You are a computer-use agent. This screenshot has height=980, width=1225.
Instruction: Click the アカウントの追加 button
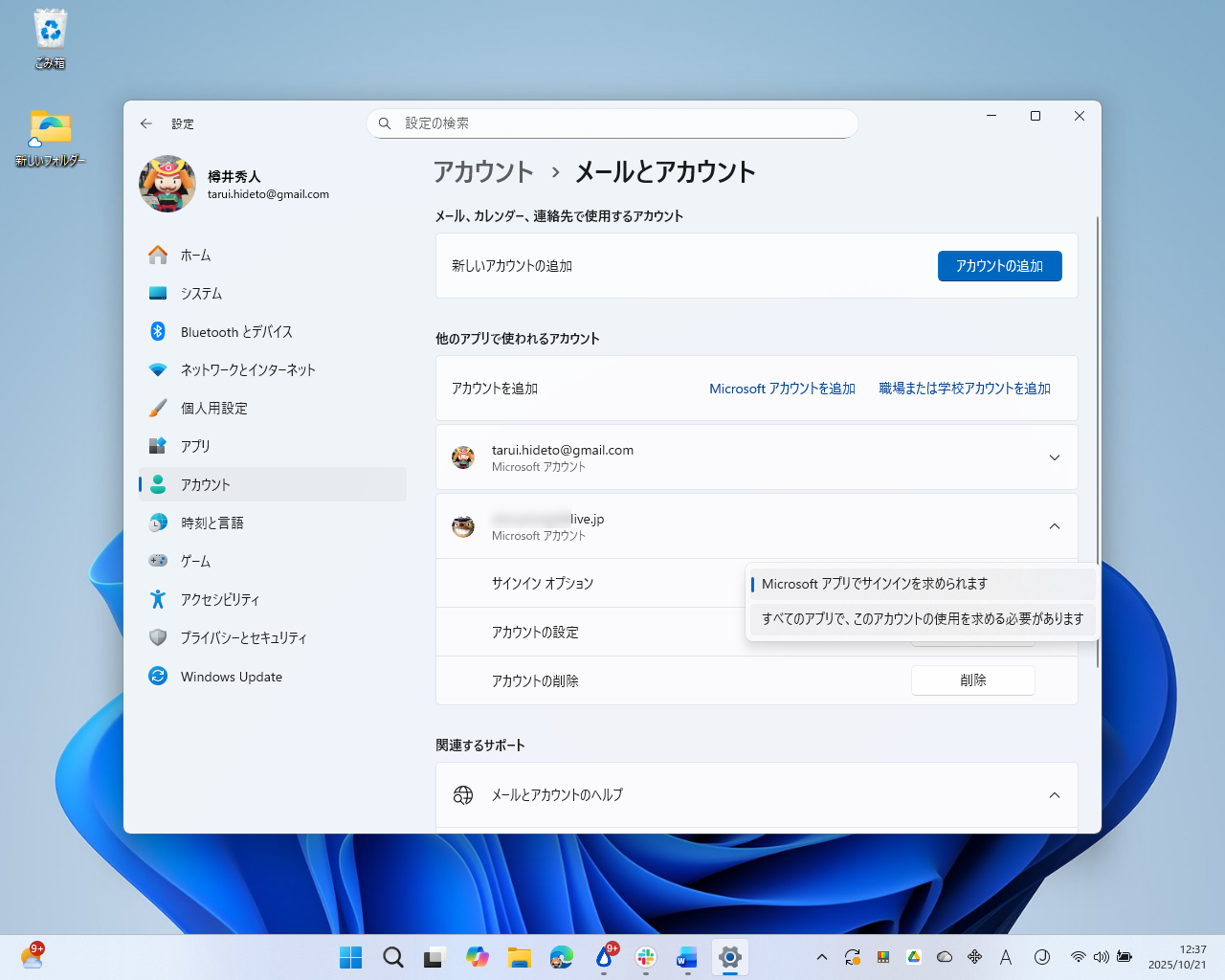[x=999, y=266]
